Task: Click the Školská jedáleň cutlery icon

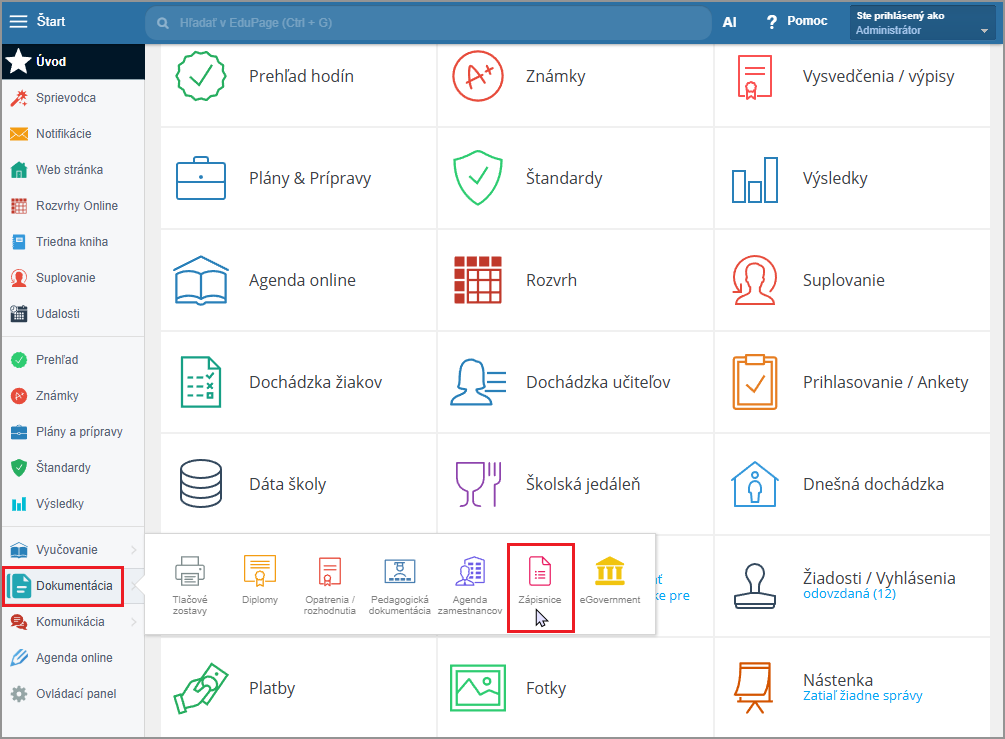Action: [x=477, y=484]
